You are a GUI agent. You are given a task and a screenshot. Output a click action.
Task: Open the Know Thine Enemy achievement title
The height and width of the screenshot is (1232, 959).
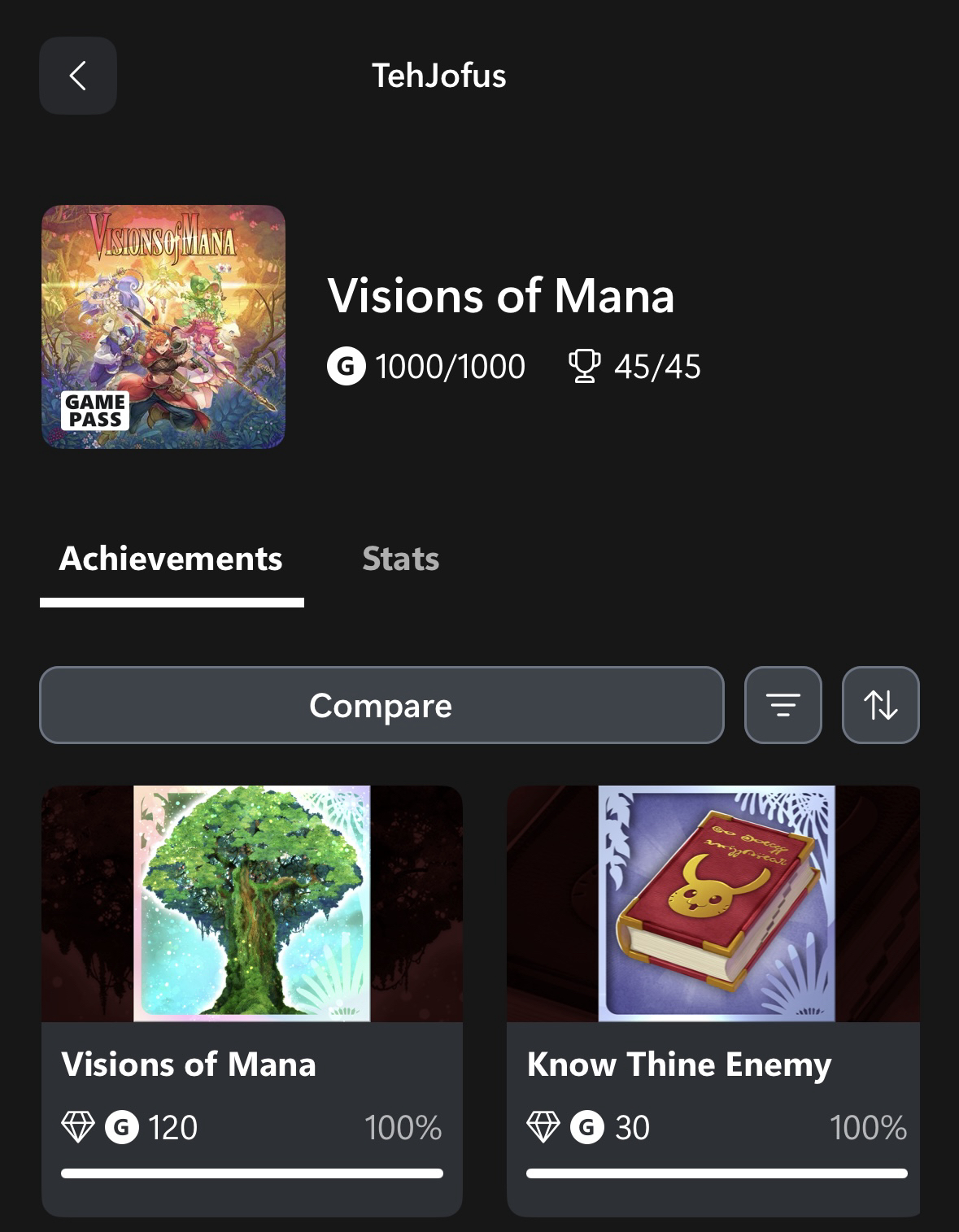coord(679,1064)
